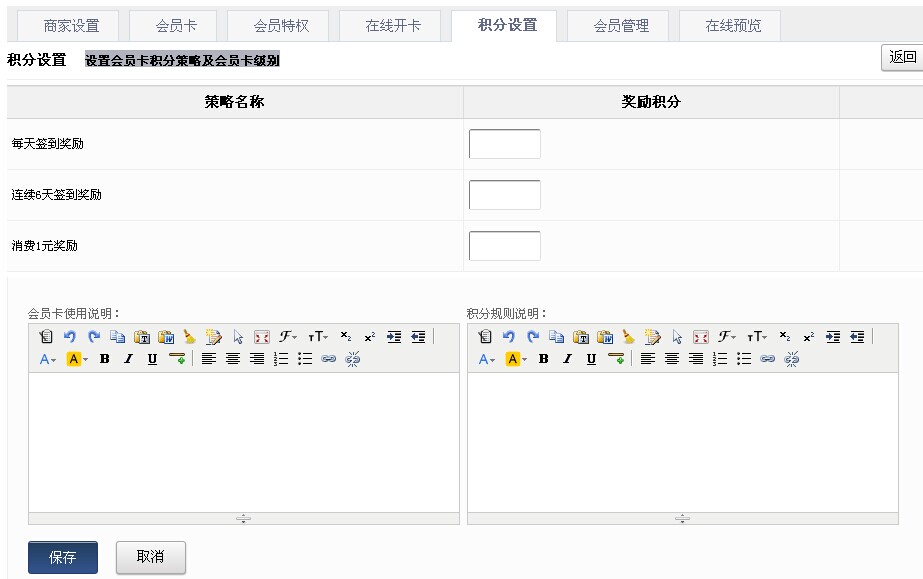Click the broom clear-formatting icon in 积分规则说明 editor

coord(628,337)
